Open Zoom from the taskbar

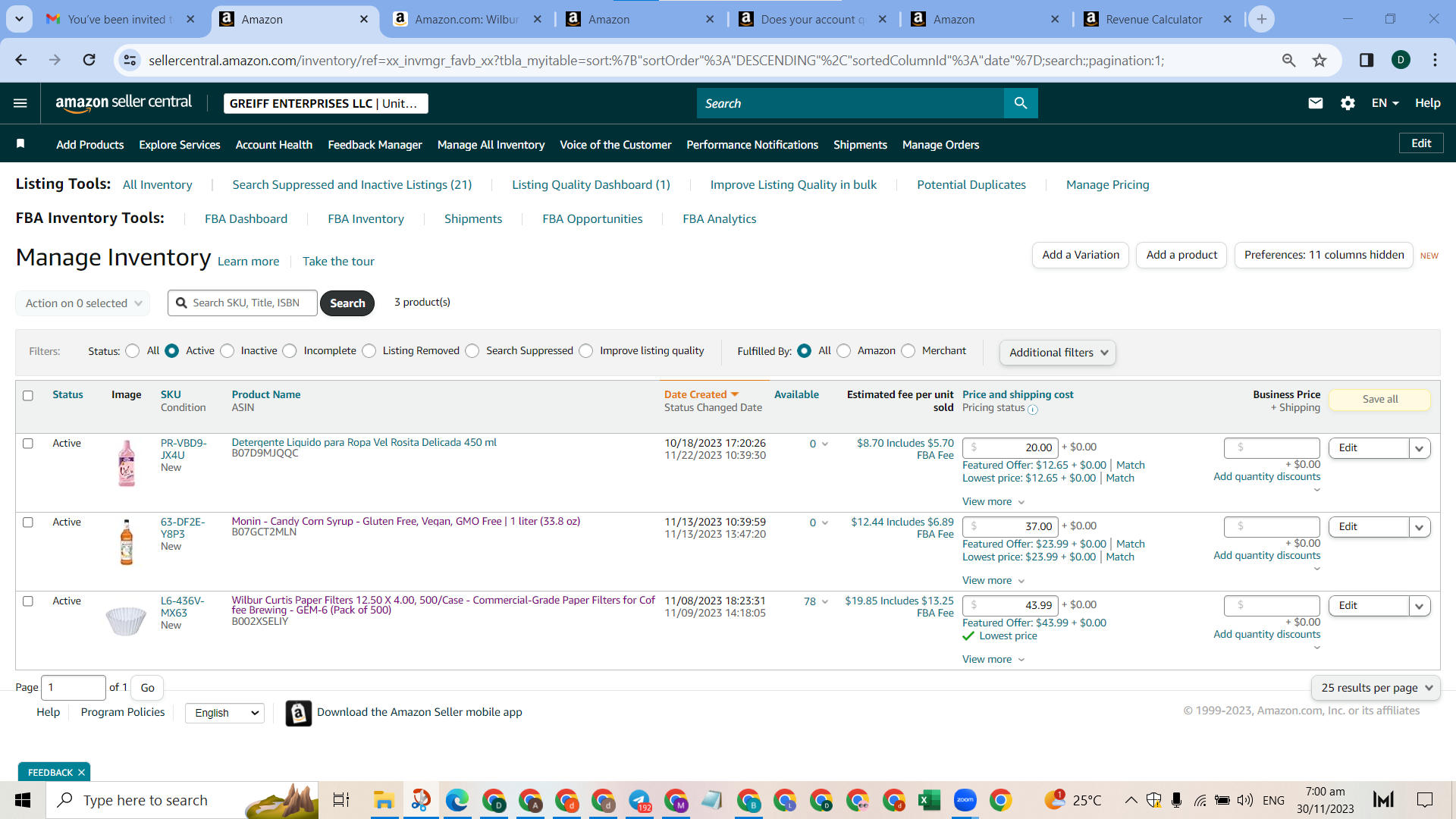pyautogui.click(x=965, y=800)
